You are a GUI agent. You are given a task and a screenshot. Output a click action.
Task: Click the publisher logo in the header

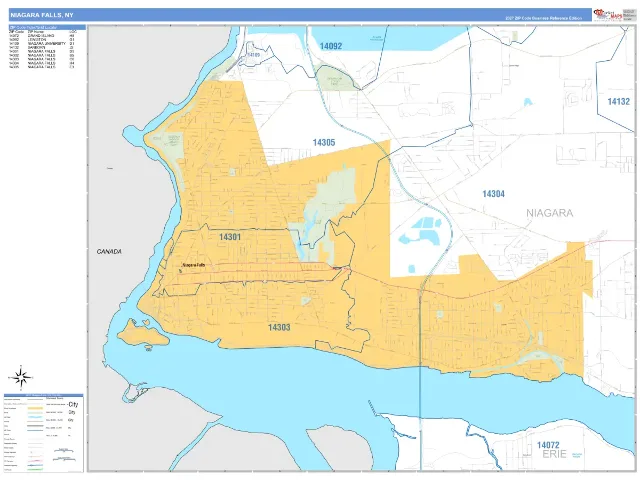(x=608, y=15)
